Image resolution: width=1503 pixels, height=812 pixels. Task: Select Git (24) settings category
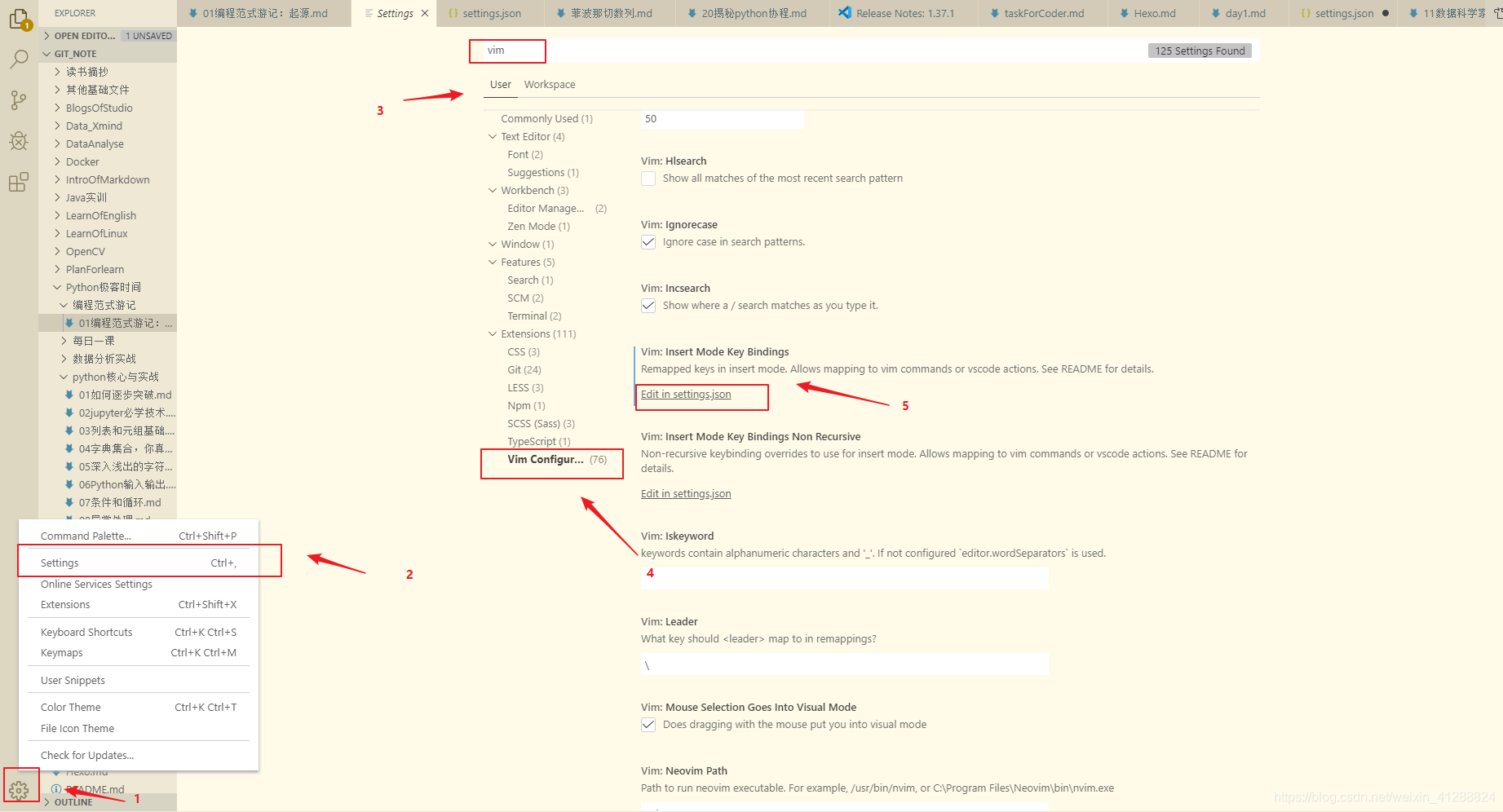pos(524,370)
